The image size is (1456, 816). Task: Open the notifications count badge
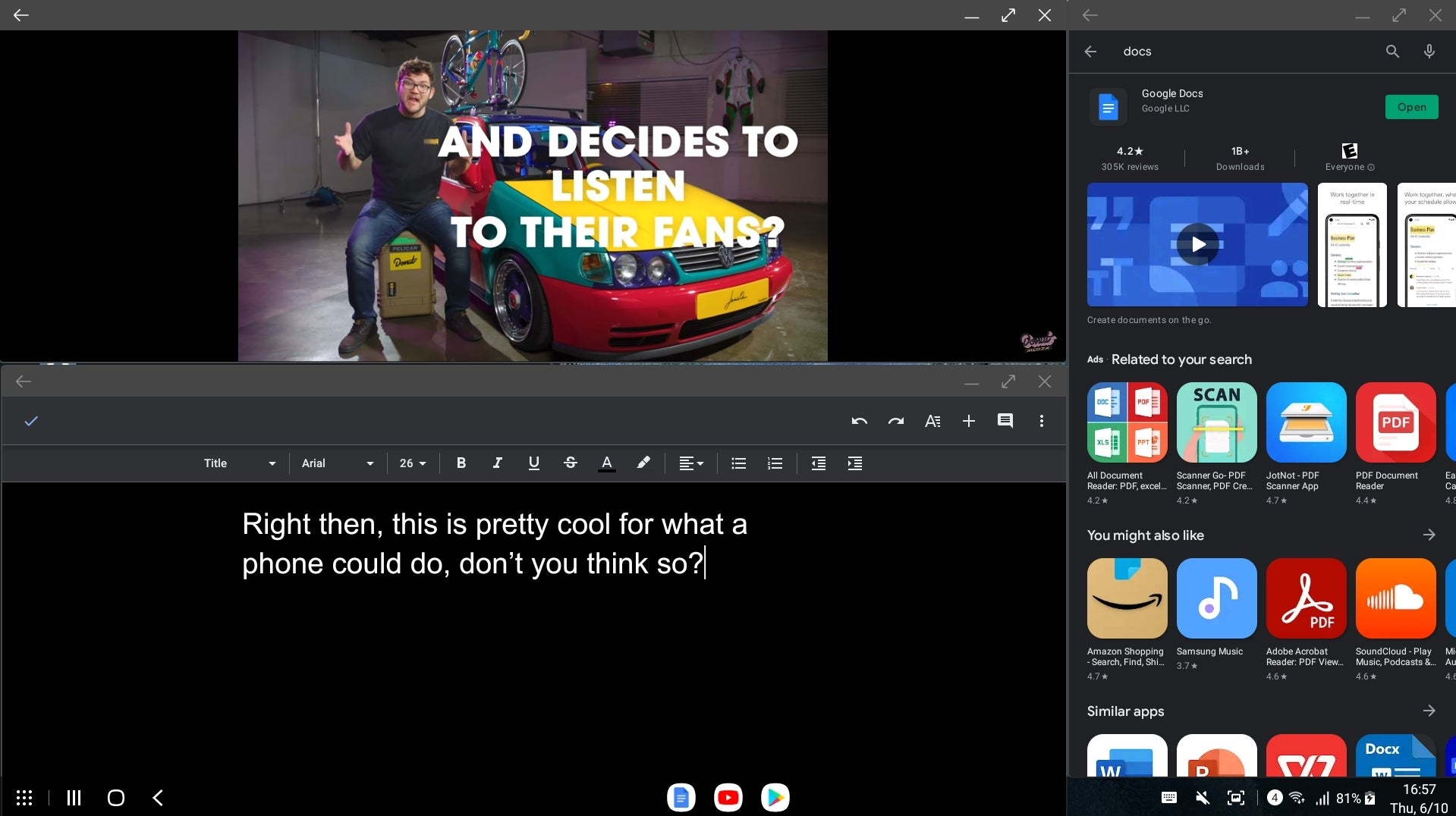(x=1275, y=798)
